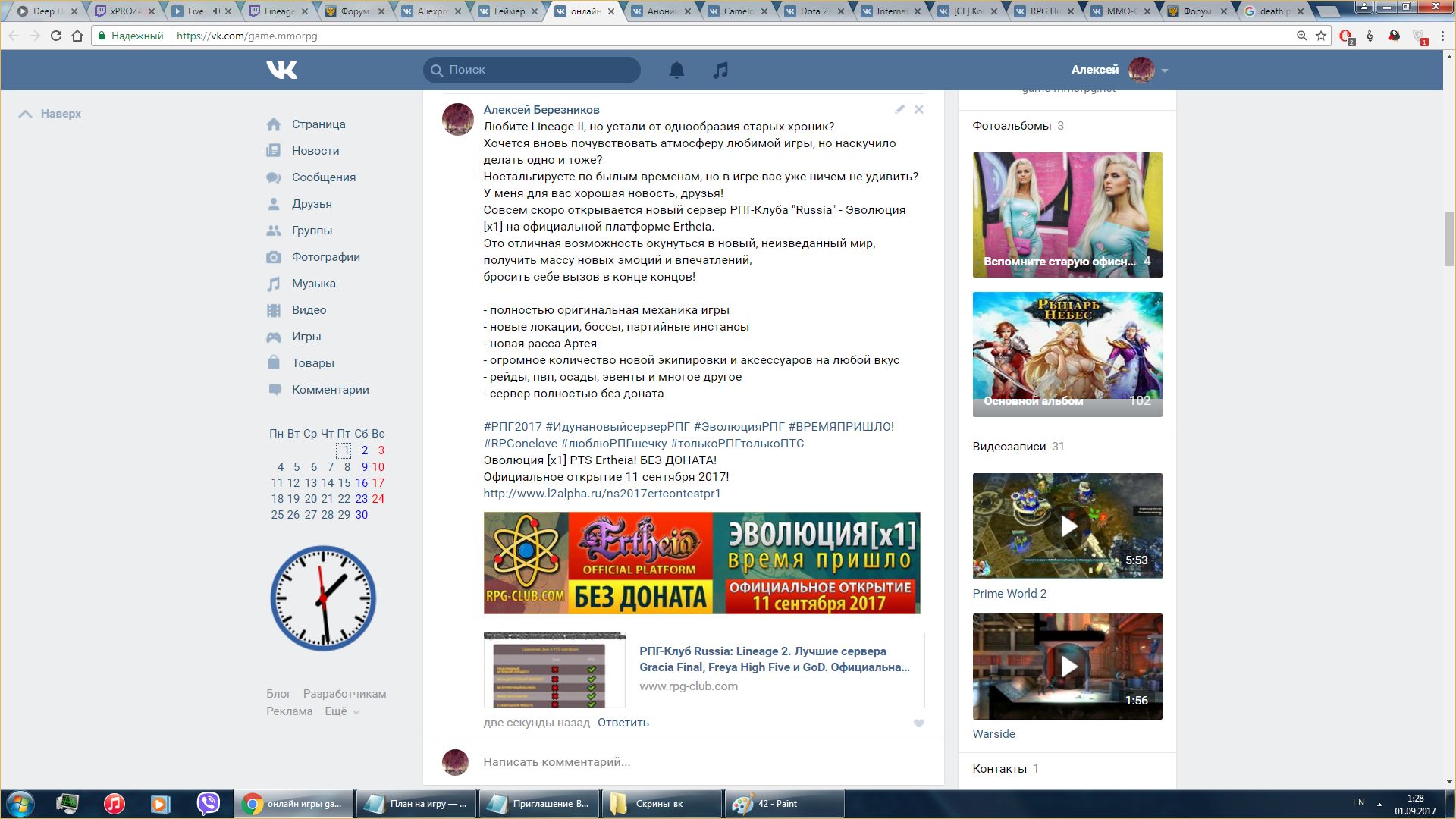This screenshot has height=819, width=1456.
Task: Switch to the Aliexpress browser tab
Action: 432,11
